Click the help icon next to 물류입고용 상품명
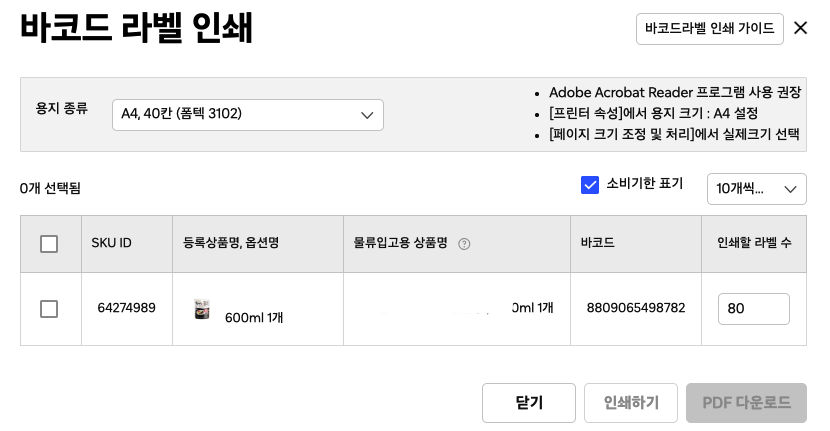 464,243
